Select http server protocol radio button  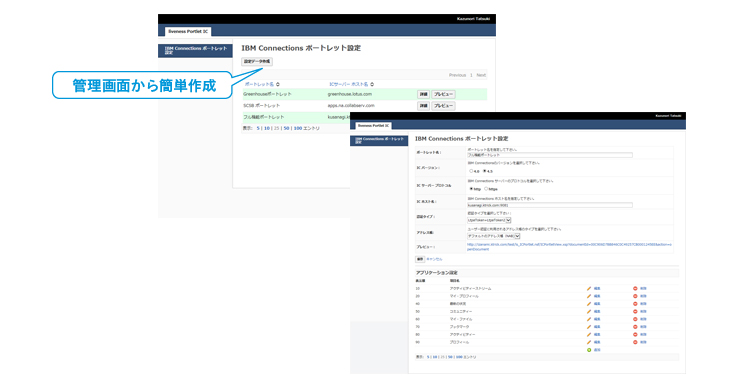(471, 189)
